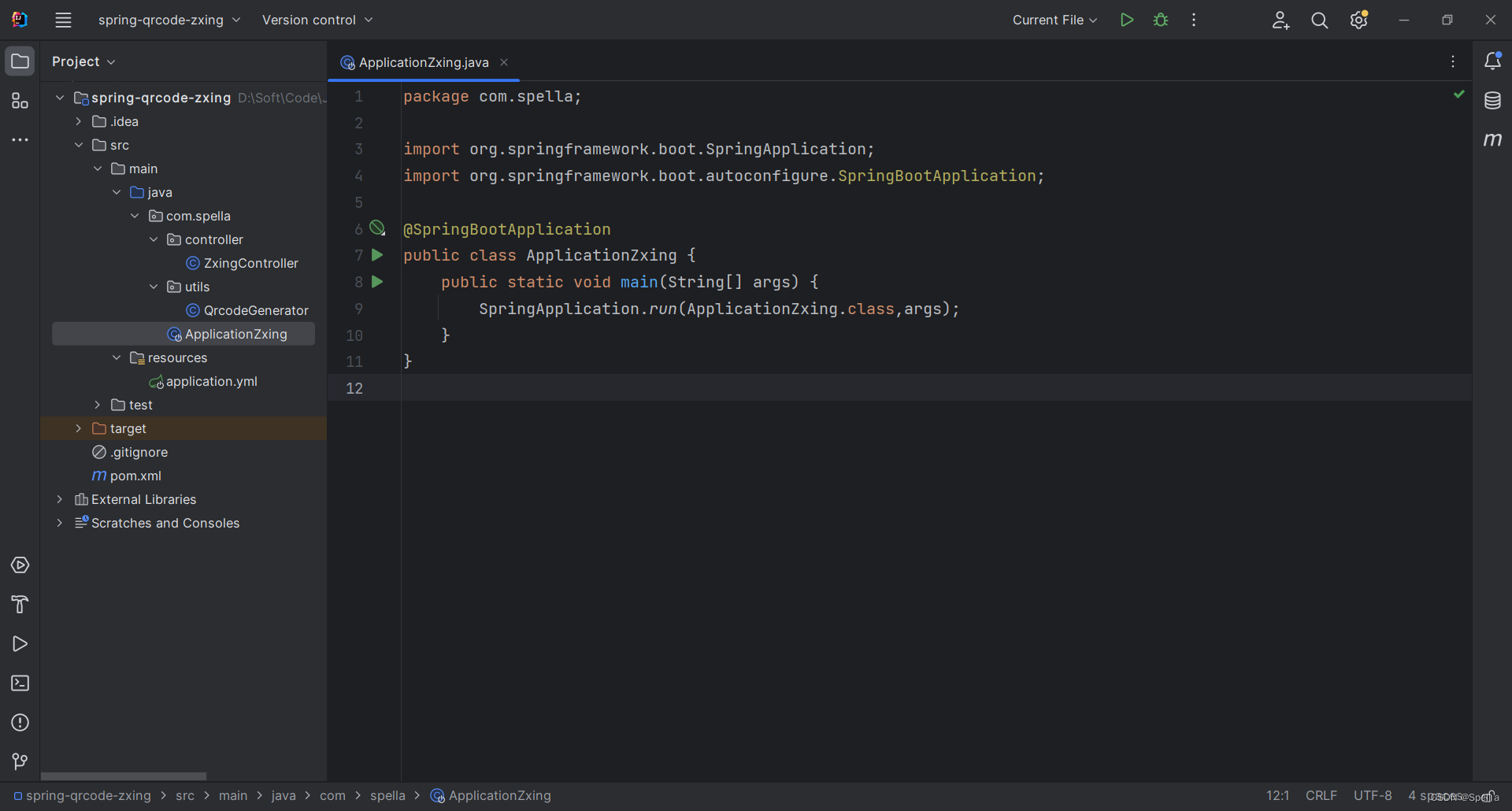Open editor tab options menu
The width and height of the screenshot is (1512, 811).
pos(1453,61)
